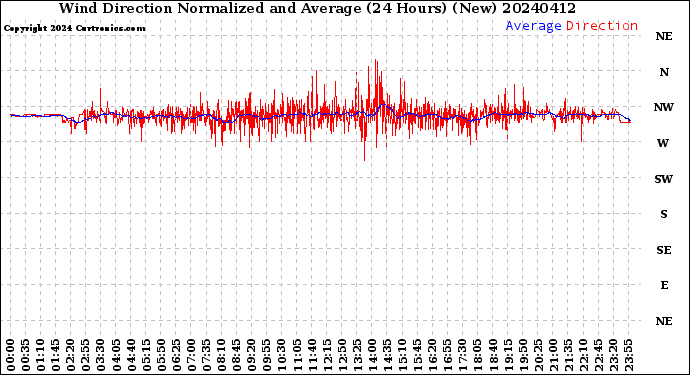The image size is (690, 375).
Task: Click the 12:50 time axis label
Action: tap(341, 355)
